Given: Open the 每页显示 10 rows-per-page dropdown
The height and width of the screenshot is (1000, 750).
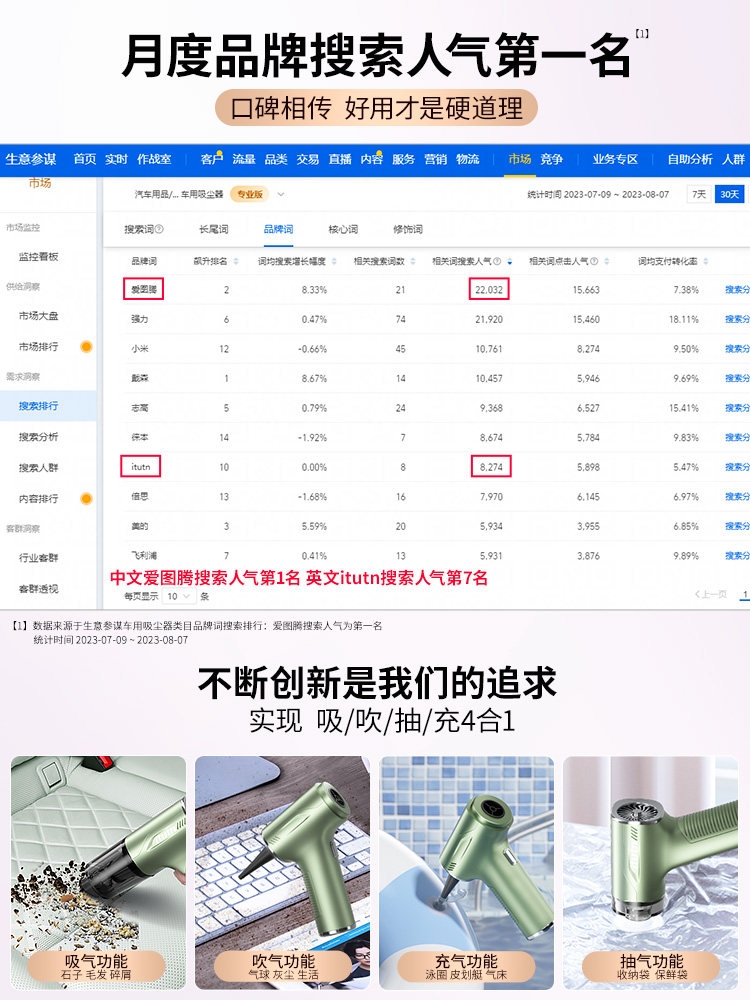Looking at the screenshot, I should click(179, 596).
